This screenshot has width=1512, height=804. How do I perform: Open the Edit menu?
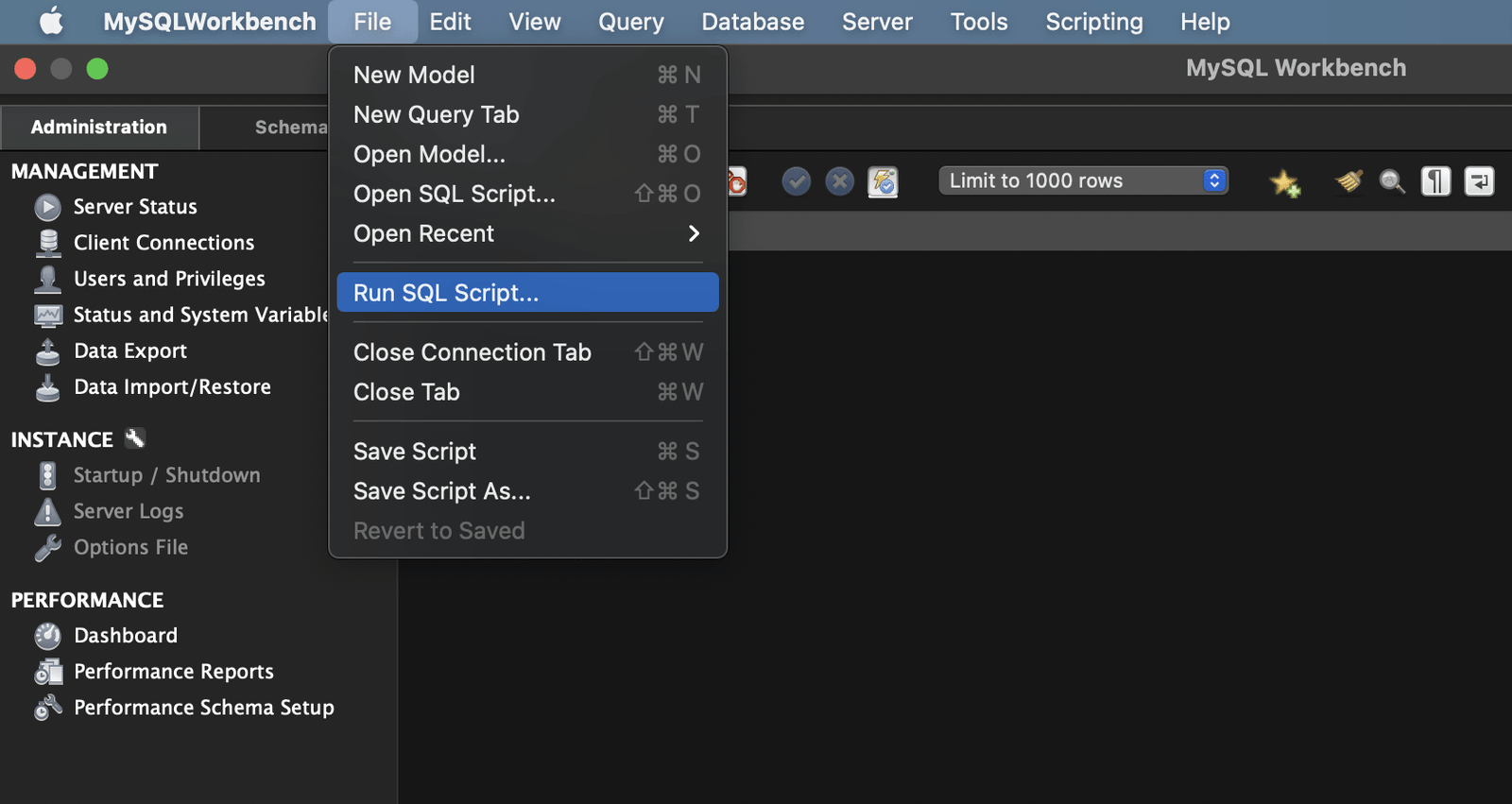[450, 22]
